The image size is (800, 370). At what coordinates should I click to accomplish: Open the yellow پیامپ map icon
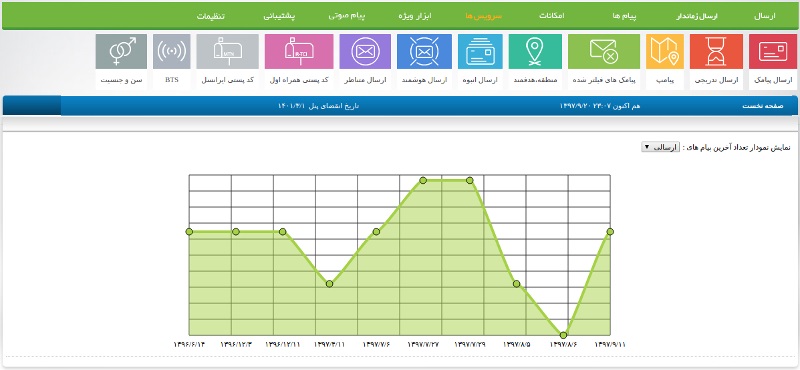point(665,52)
